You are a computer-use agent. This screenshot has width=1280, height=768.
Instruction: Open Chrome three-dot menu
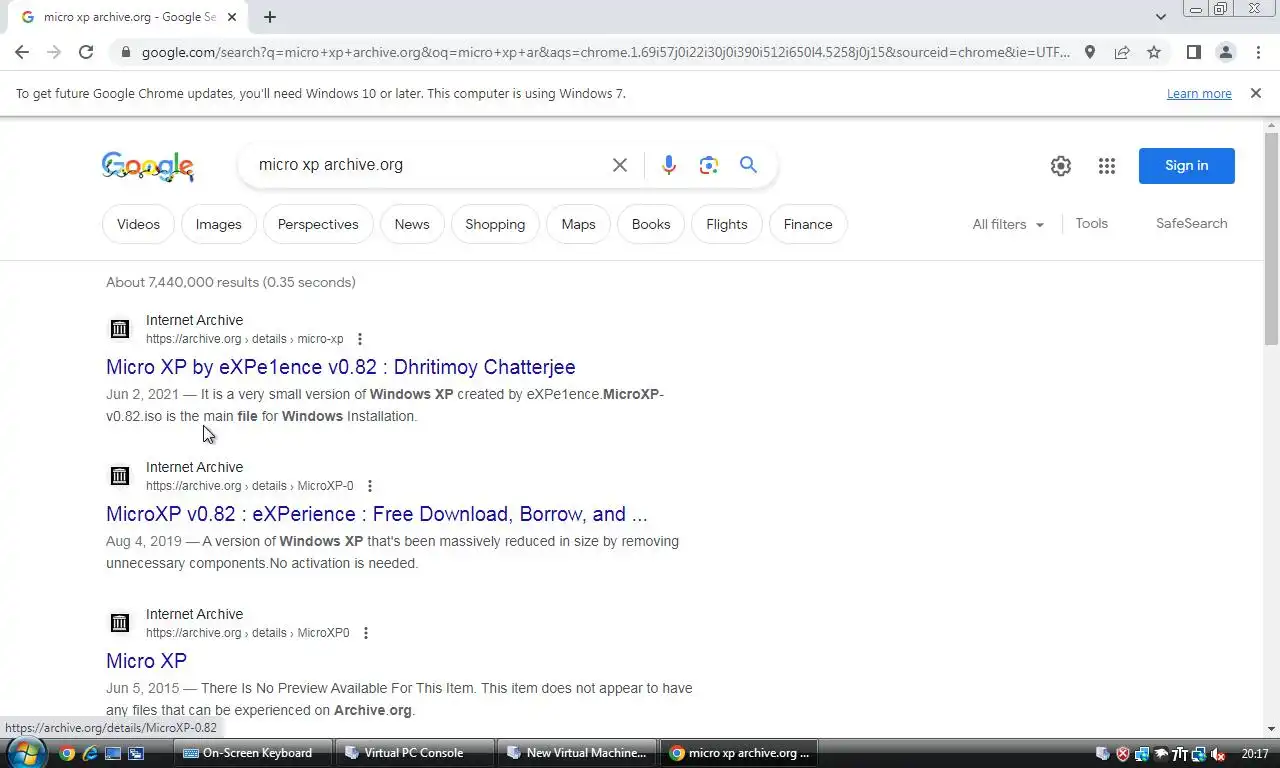coord(1258,52)
